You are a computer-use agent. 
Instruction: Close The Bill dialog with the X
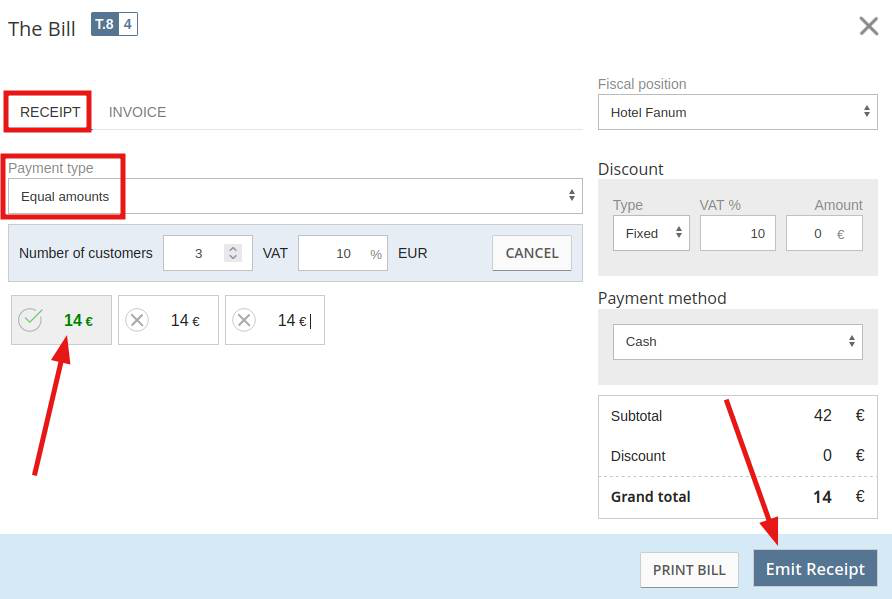[869, 26]
